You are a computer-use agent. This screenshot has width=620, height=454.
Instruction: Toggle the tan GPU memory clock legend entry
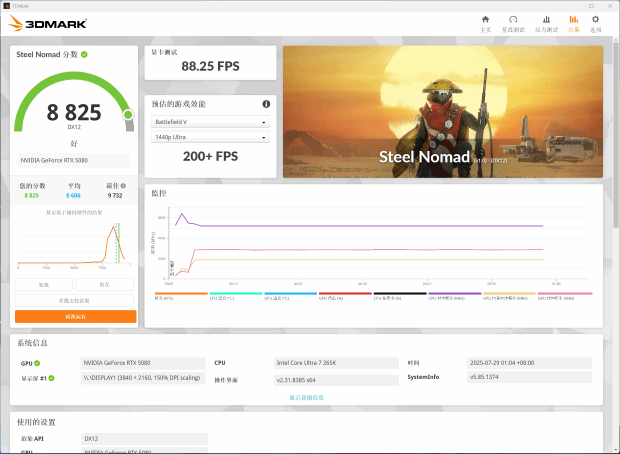[x=509, y=295]
